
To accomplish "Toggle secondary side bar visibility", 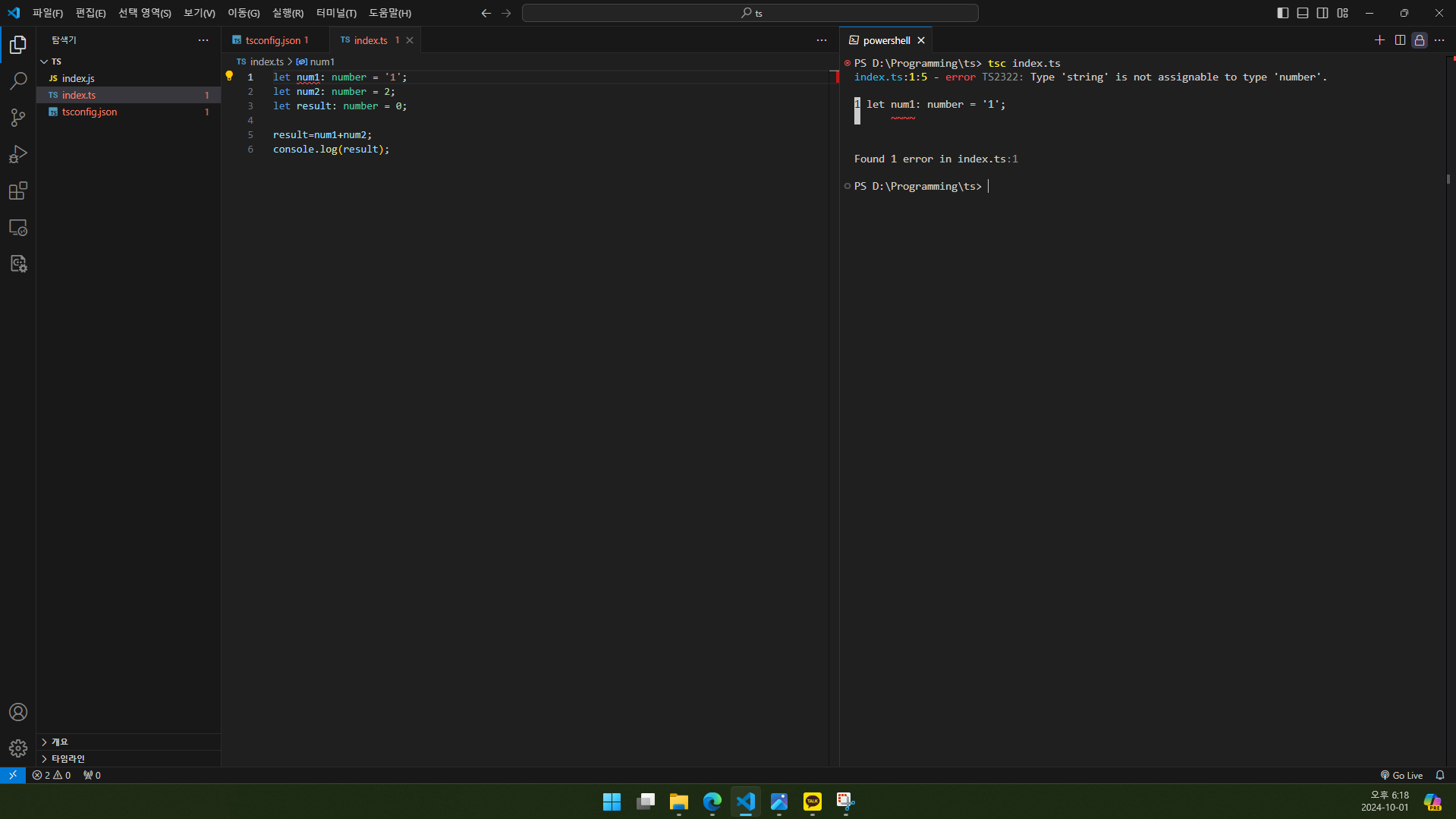I will click(1322, 13).
